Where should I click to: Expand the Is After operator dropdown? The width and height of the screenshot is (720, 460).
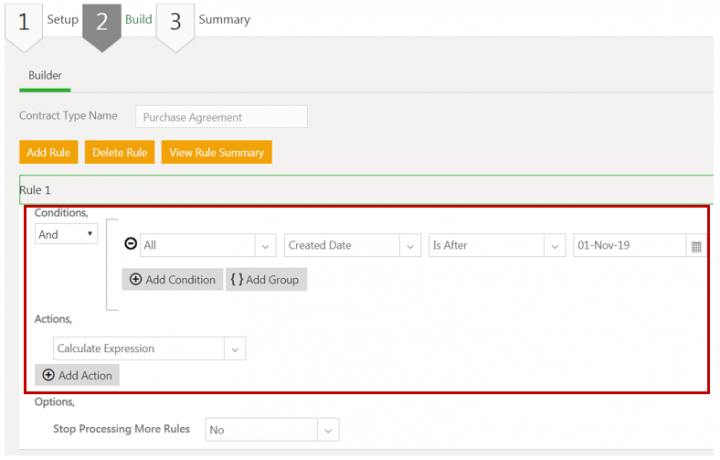pos(497,245)
